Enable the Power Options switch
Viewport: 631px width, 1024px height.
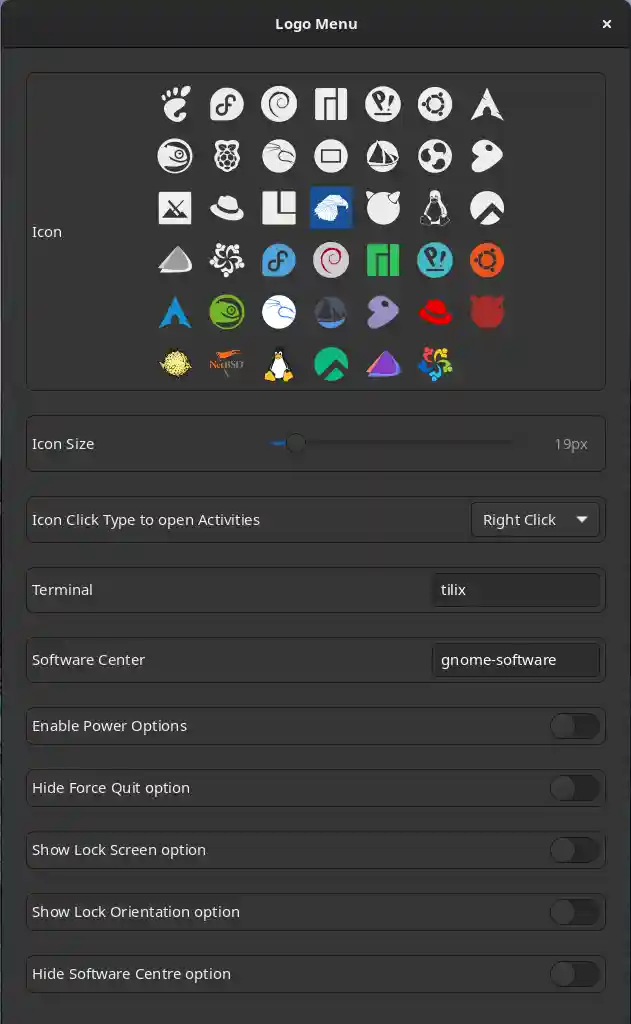[x=575, y=726]
